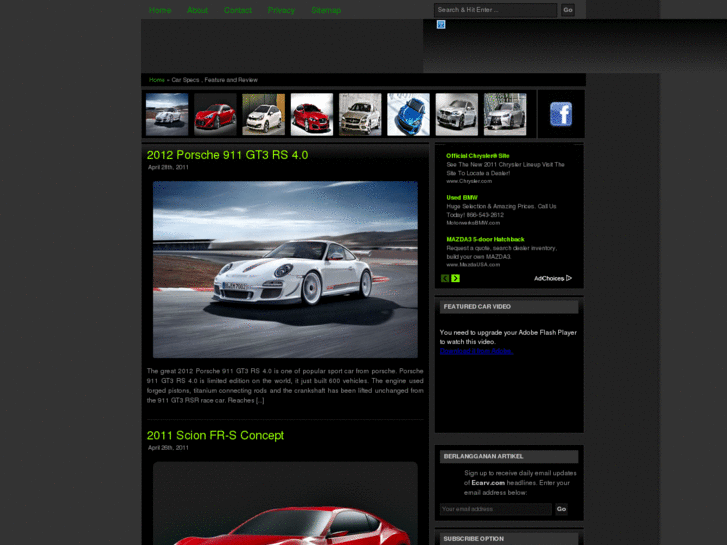Click the red Scion FR-S article image
This screenshot has height=545, width=727.
[285, 503]
